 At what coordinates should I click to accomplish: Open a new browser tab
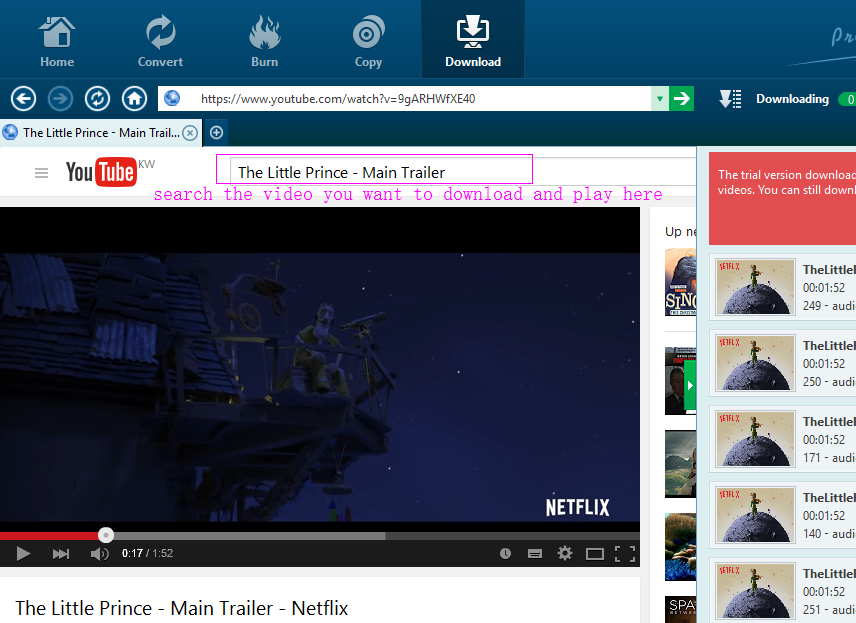[216, 133]
